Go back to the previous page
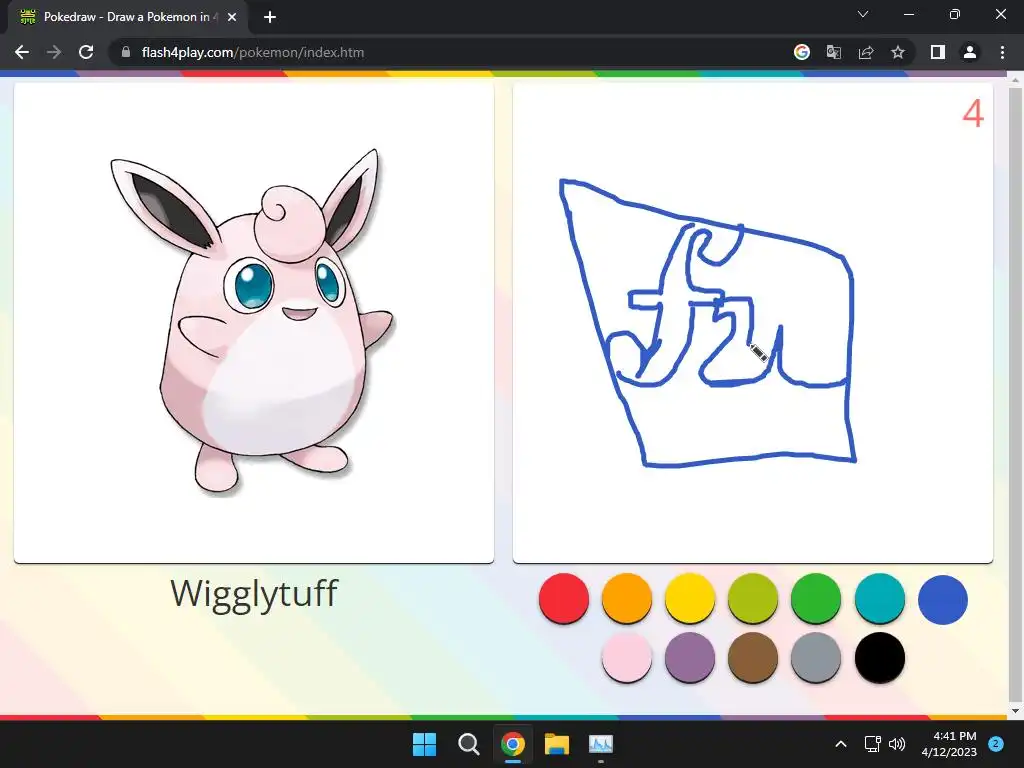This screenshot has width=1024, height=768. pyautogui.click(x=22, y=52)
